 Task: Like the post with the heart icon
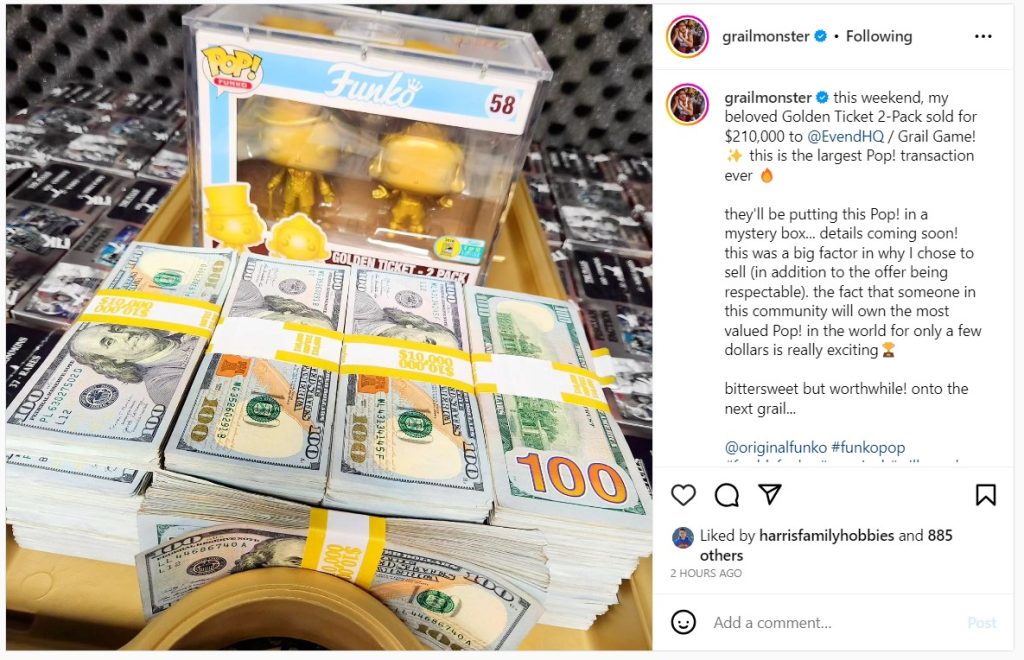click(x=683, y=495)
